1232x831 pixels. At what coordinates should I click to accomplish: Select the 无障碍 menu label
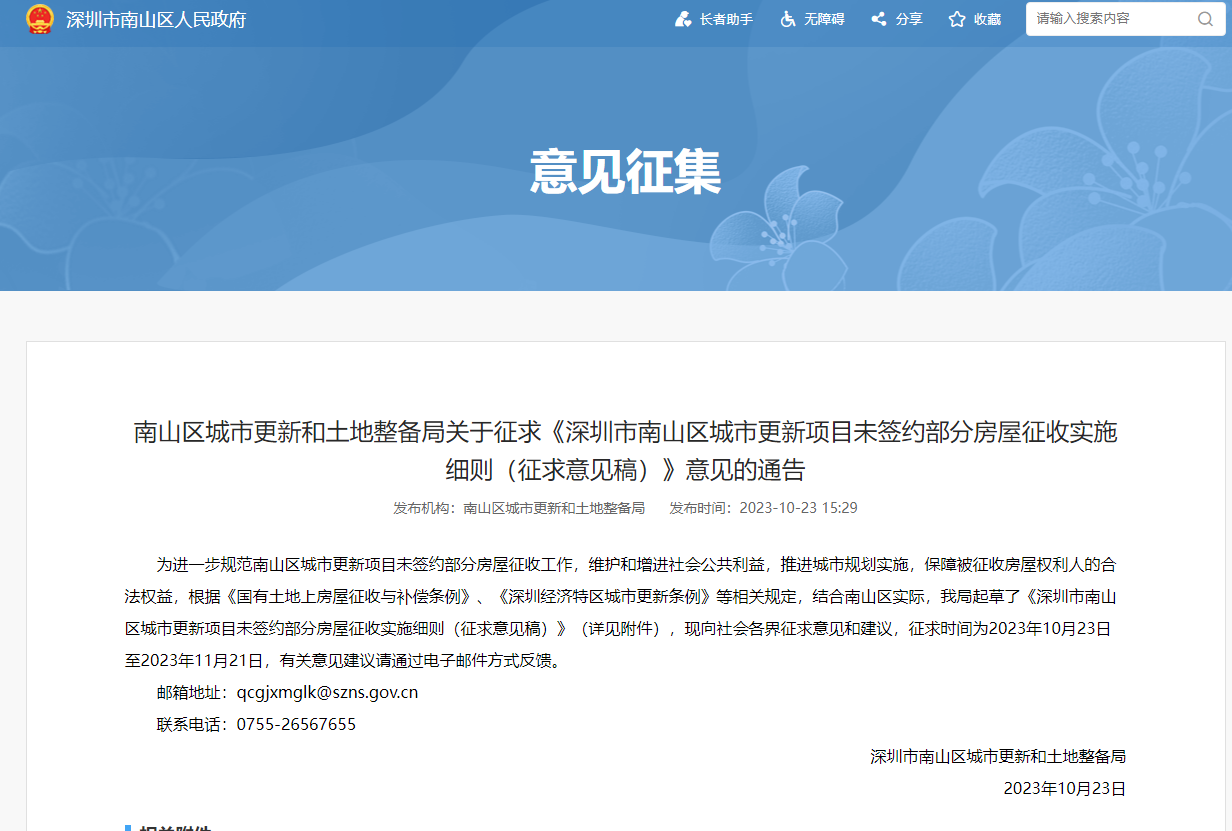coord(824,19)
